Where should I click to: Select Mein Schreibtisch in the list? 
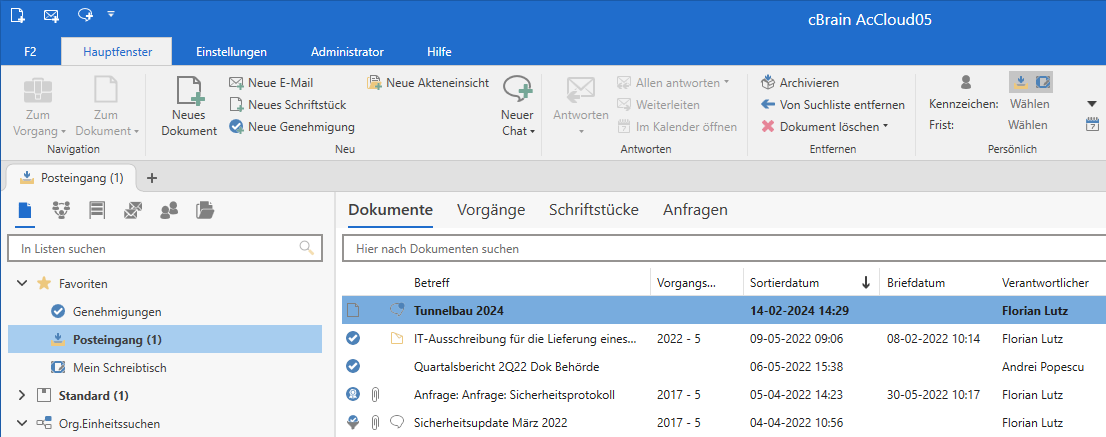pos(119,368)
